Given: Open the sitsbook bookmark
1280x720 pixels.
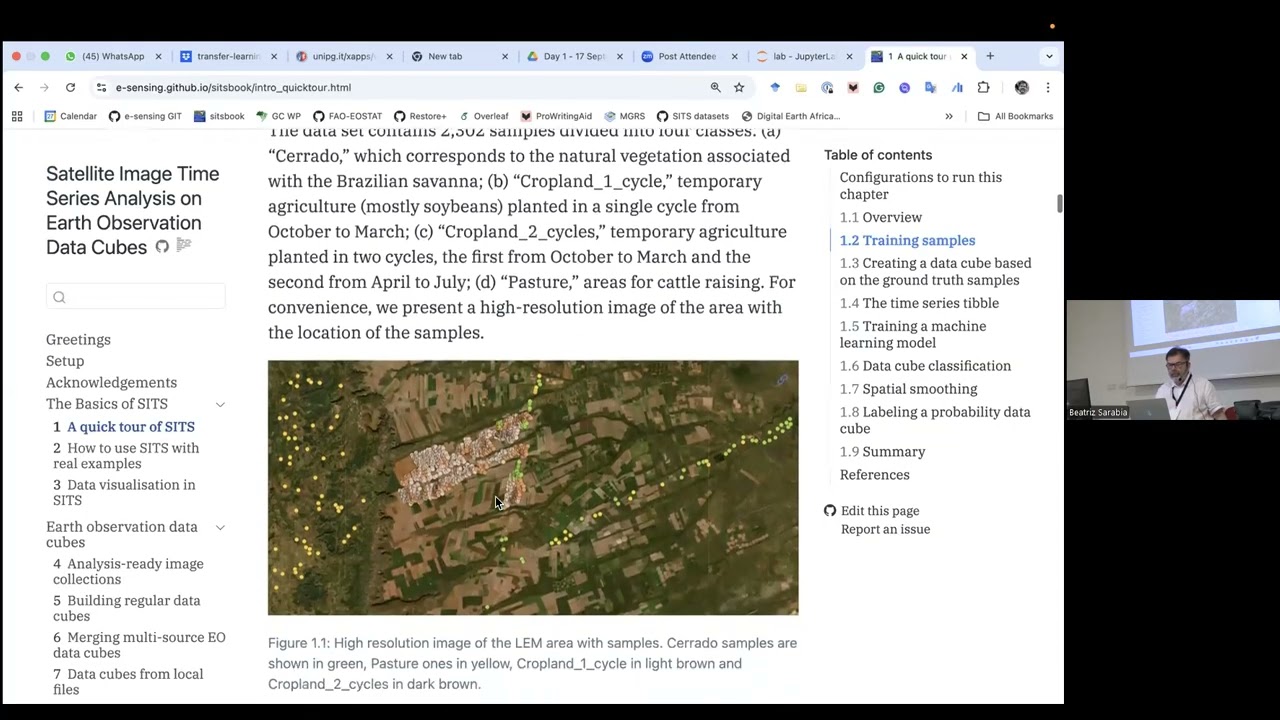Looking at the screenshot, I should click(x=219, y=116).
